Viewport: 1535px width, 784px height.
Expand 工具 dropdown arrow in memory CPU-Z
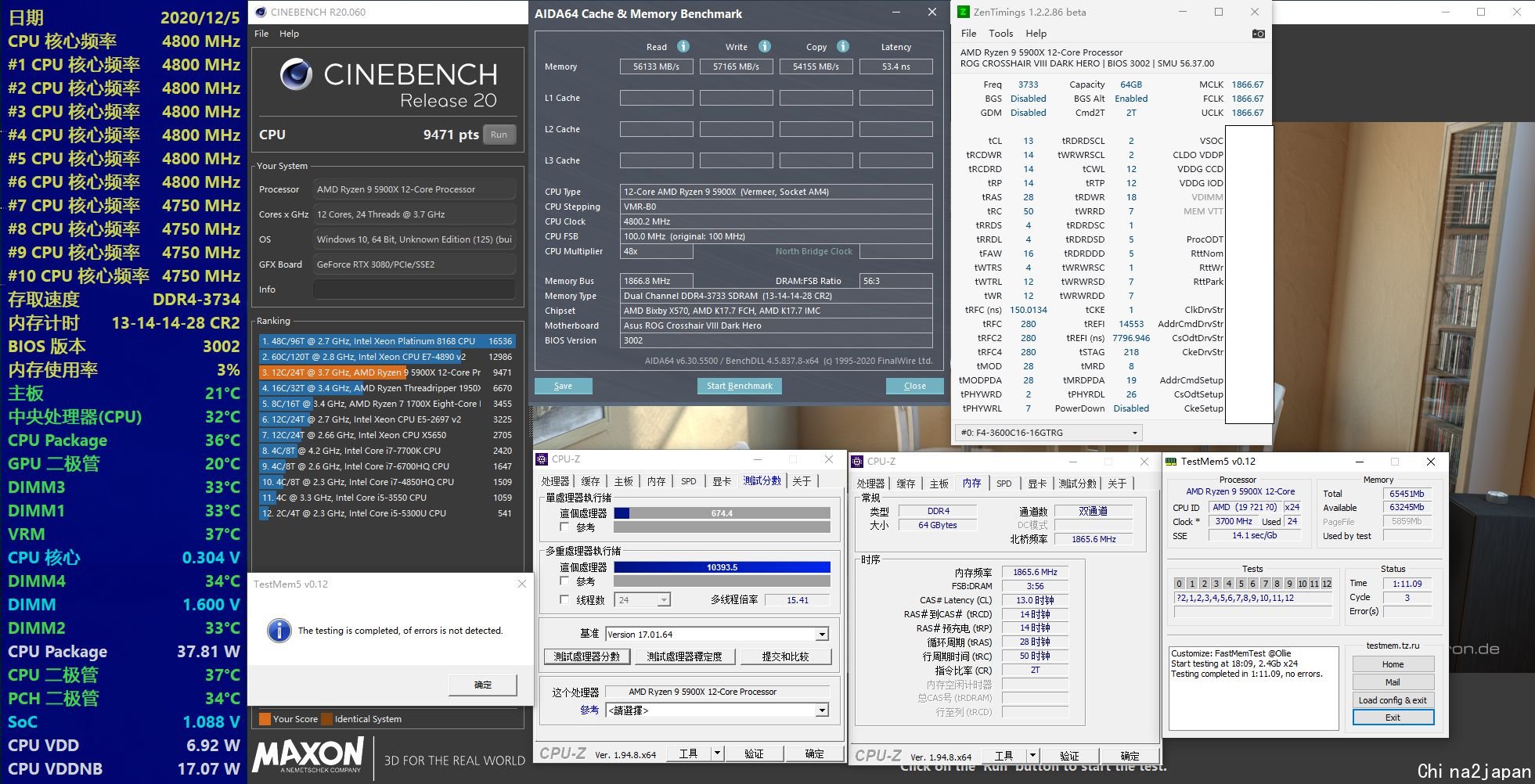click(x=1032, y=756)
